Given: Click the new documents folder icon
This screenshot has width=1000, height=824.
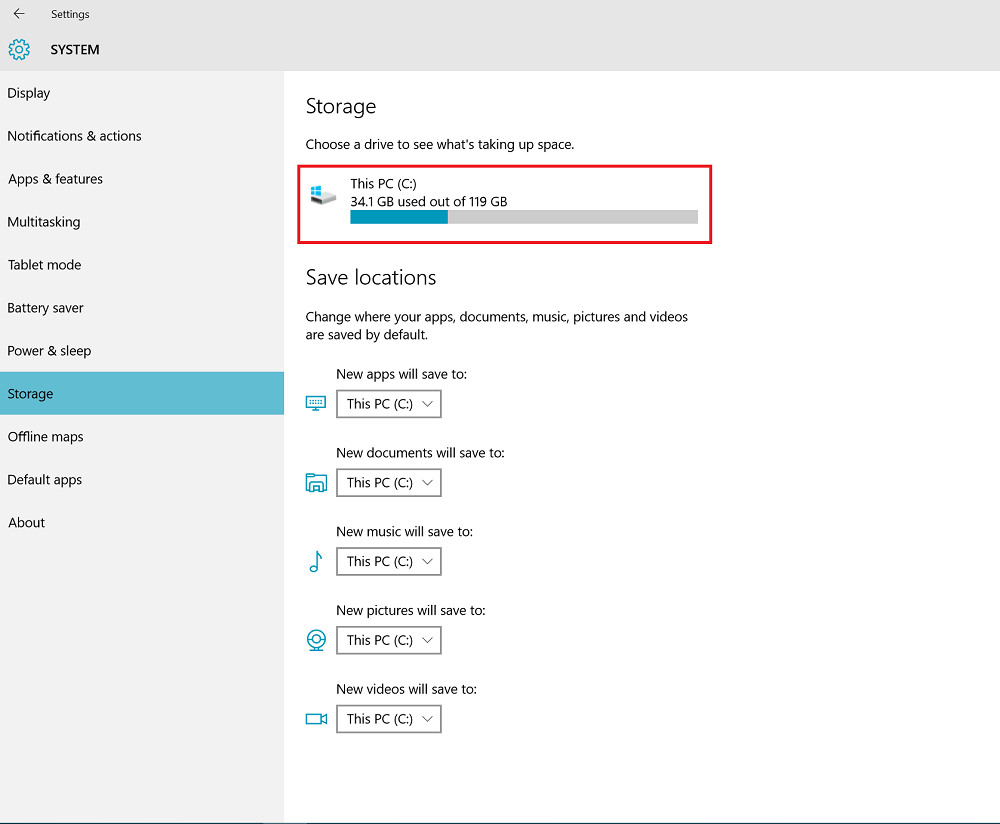Looking at the screenshot, I should pyautogui.click(x=316, y=483).
